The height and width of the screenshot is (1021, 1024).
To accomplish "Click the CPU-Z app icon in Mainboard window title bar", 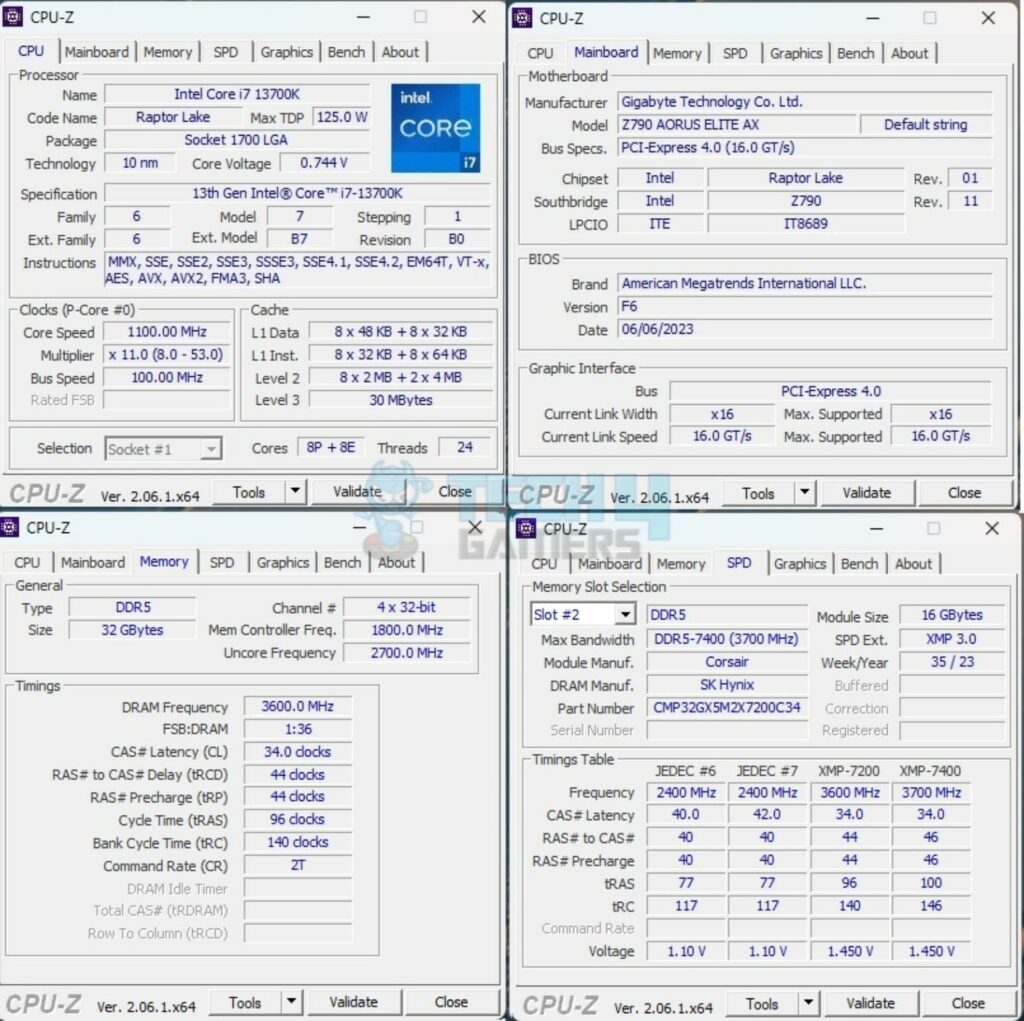I will 522,18.
